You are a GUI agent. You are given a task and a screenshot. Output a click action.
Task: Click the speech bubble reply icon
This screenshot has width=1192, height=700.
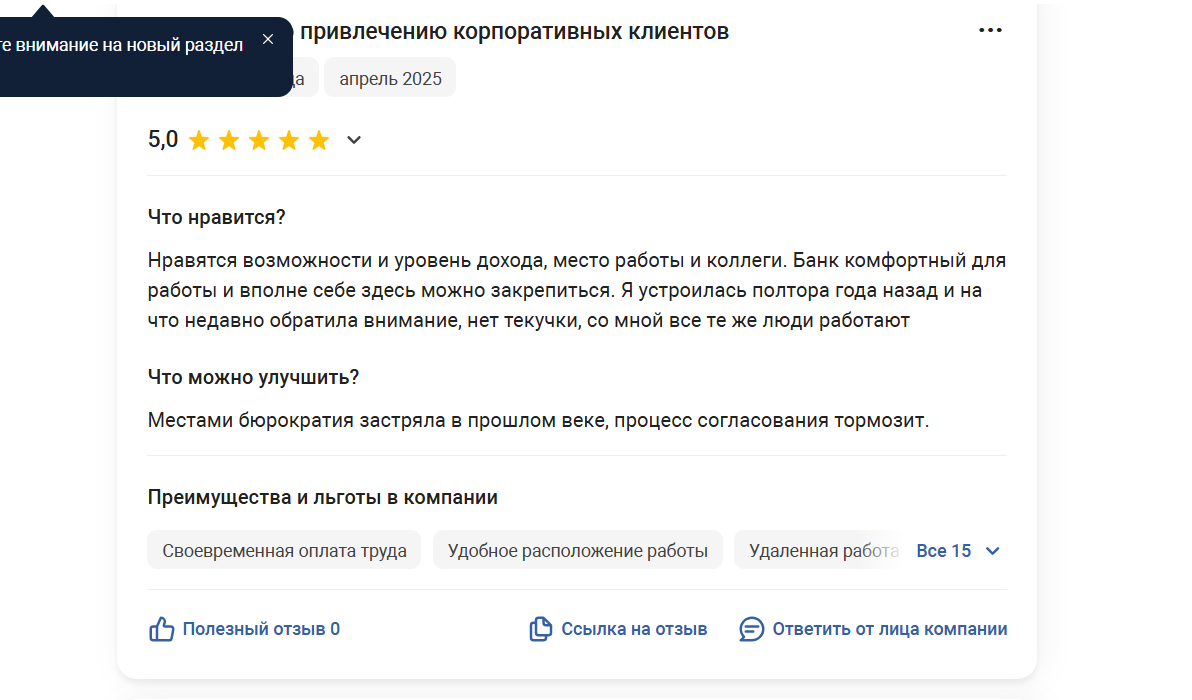click(x=751, y=629)
